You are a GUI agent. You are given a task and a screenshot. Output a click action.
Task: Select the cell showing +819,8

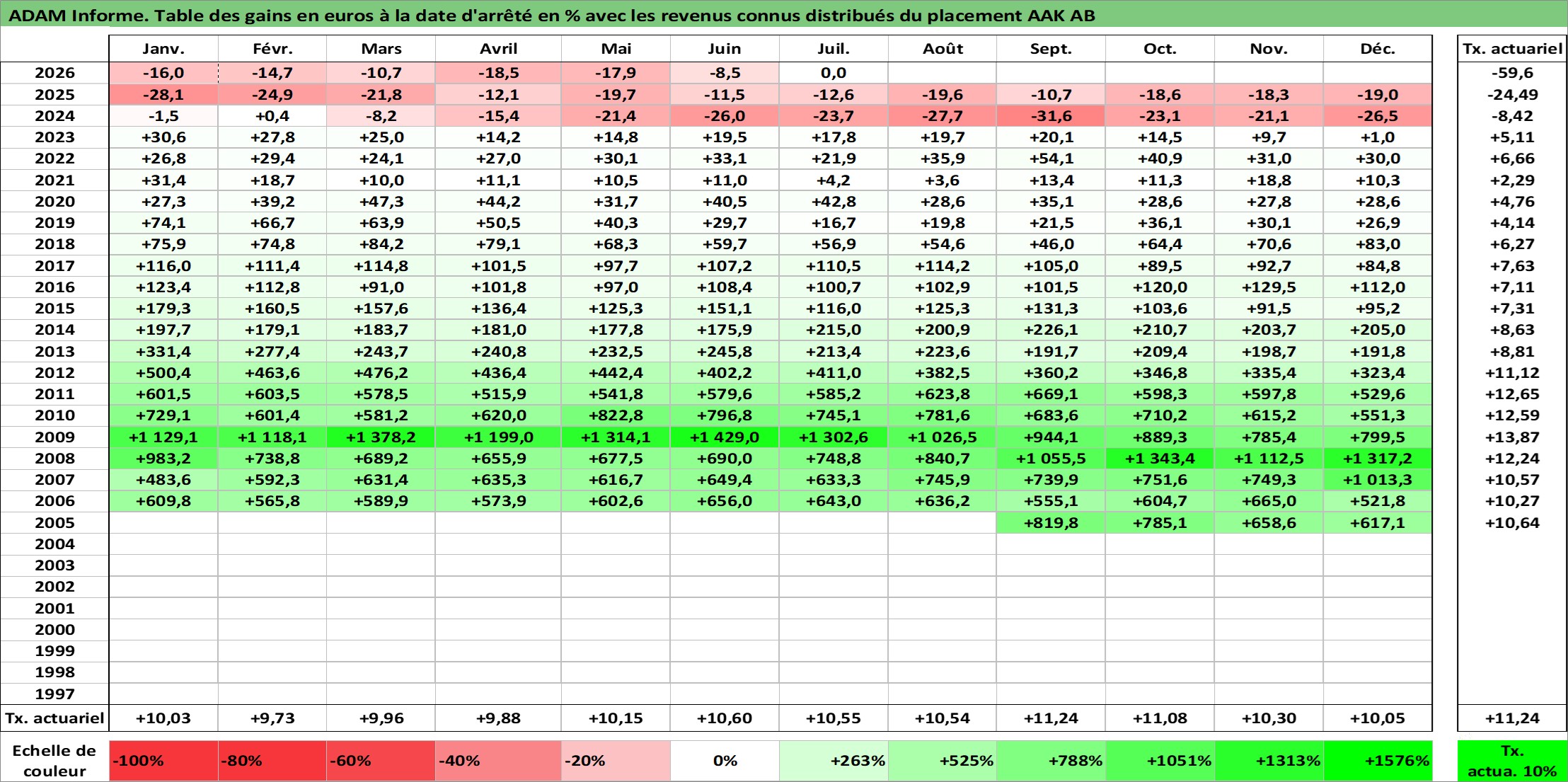point(1051,523)
